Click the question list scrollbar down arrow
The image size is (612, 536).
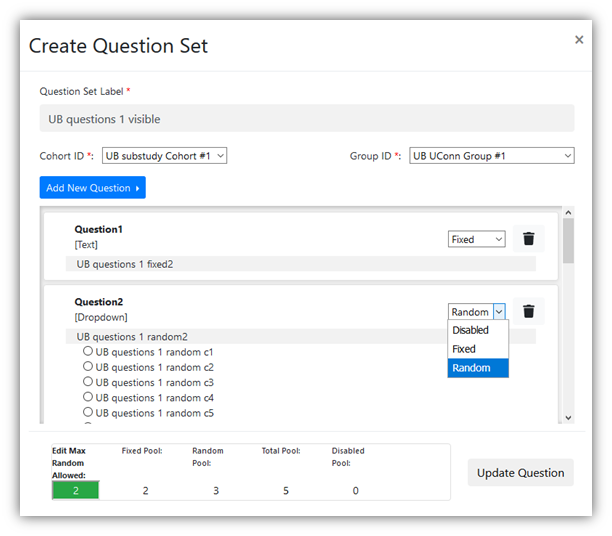(568, 418)
